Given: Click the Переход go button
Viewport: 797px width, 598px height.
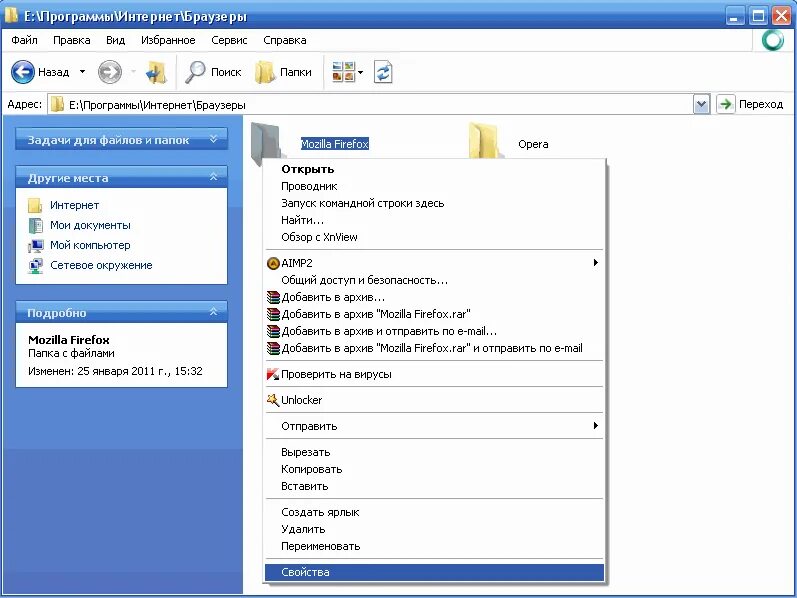Looking at the screenshot, I should (750, 104).
